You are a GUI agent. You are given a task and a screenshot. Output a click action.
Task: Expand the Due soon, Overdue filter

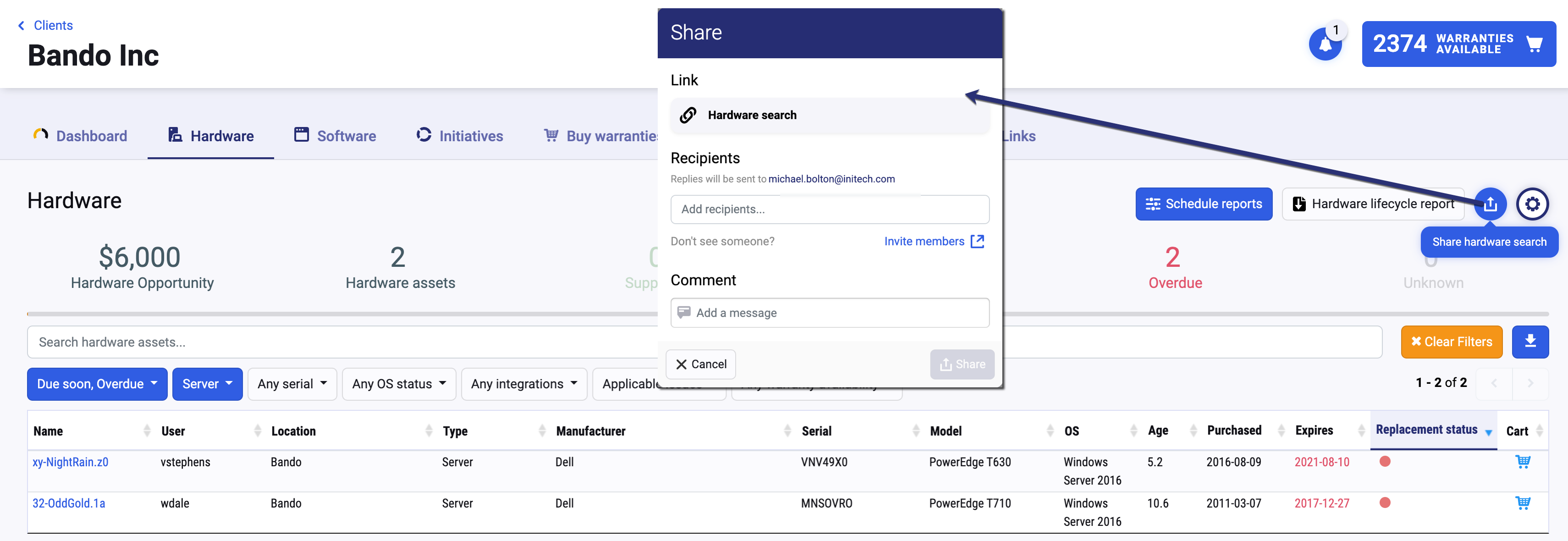(x=97, y=384)
